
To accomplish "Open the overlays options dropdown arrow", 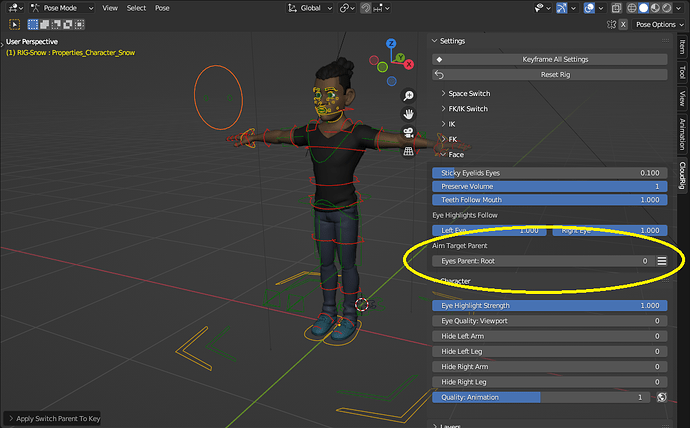I will tap(601, 8).
